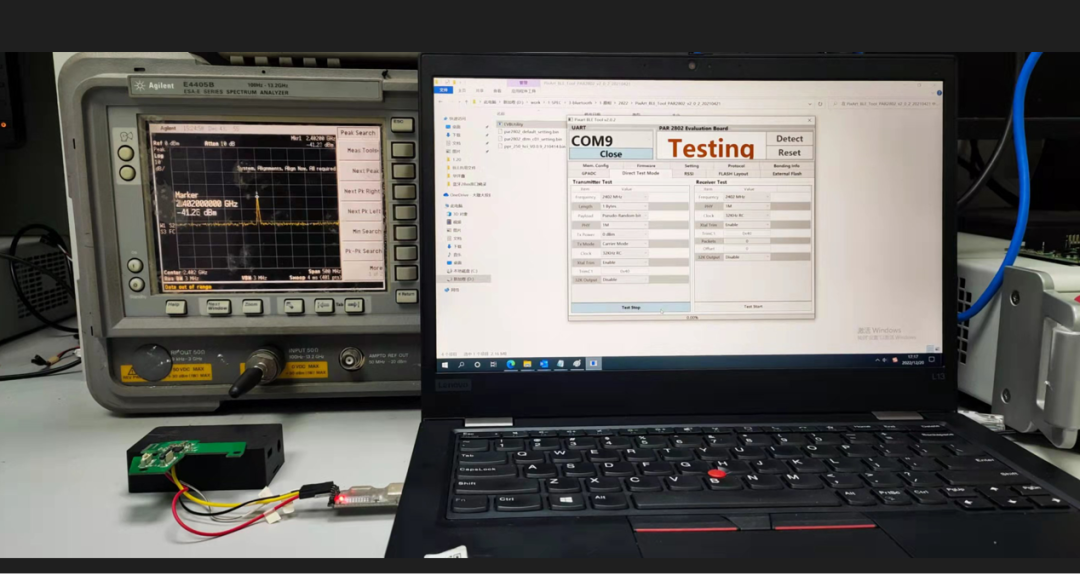Switch to the RSSI tab
Viewport: 1080px width, 576px height.
(x=689, y=174)
